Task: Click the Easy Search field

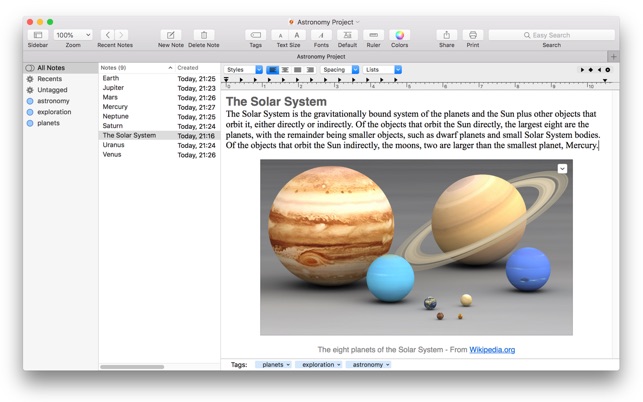Action: (x=551, y=35)
